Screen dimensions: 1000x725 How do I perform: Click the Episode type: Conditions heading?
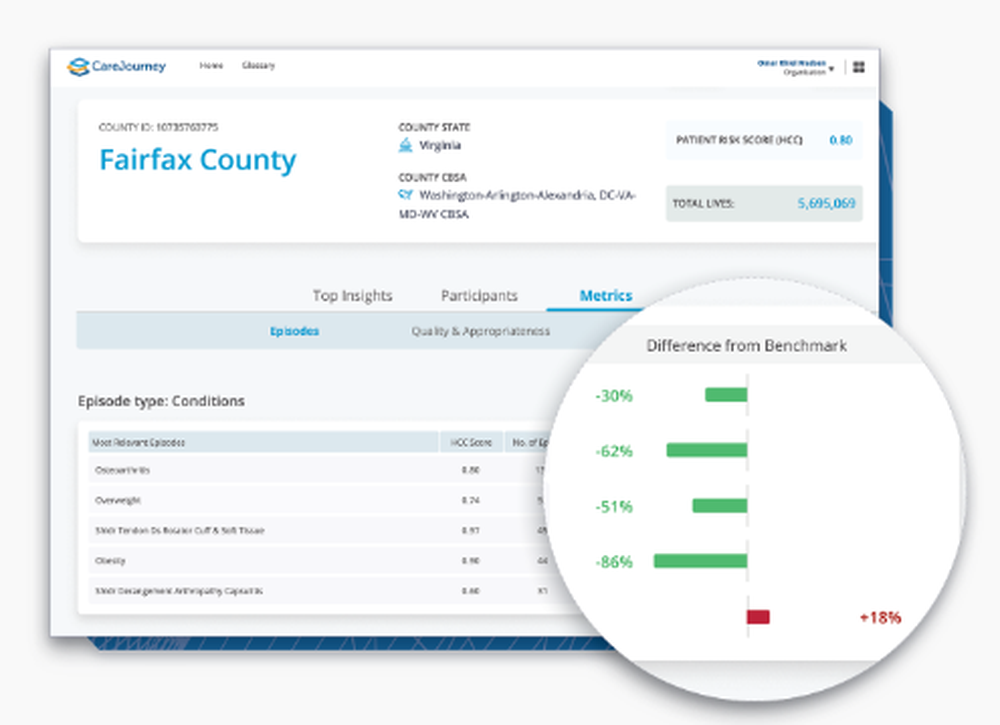[161, 401]
